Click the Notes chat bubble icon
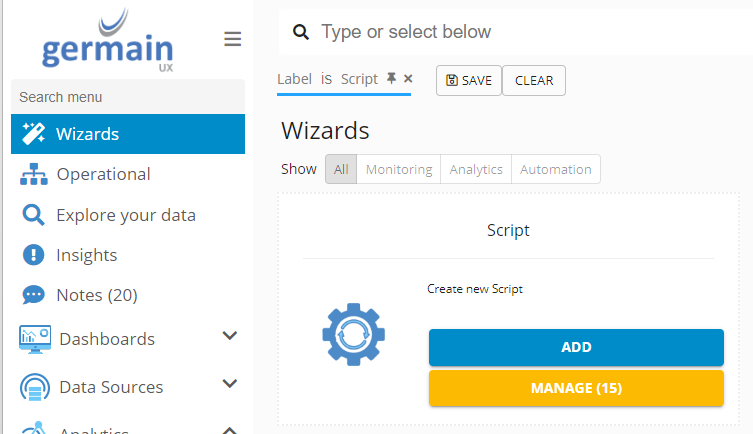 [x=34, y=295]
